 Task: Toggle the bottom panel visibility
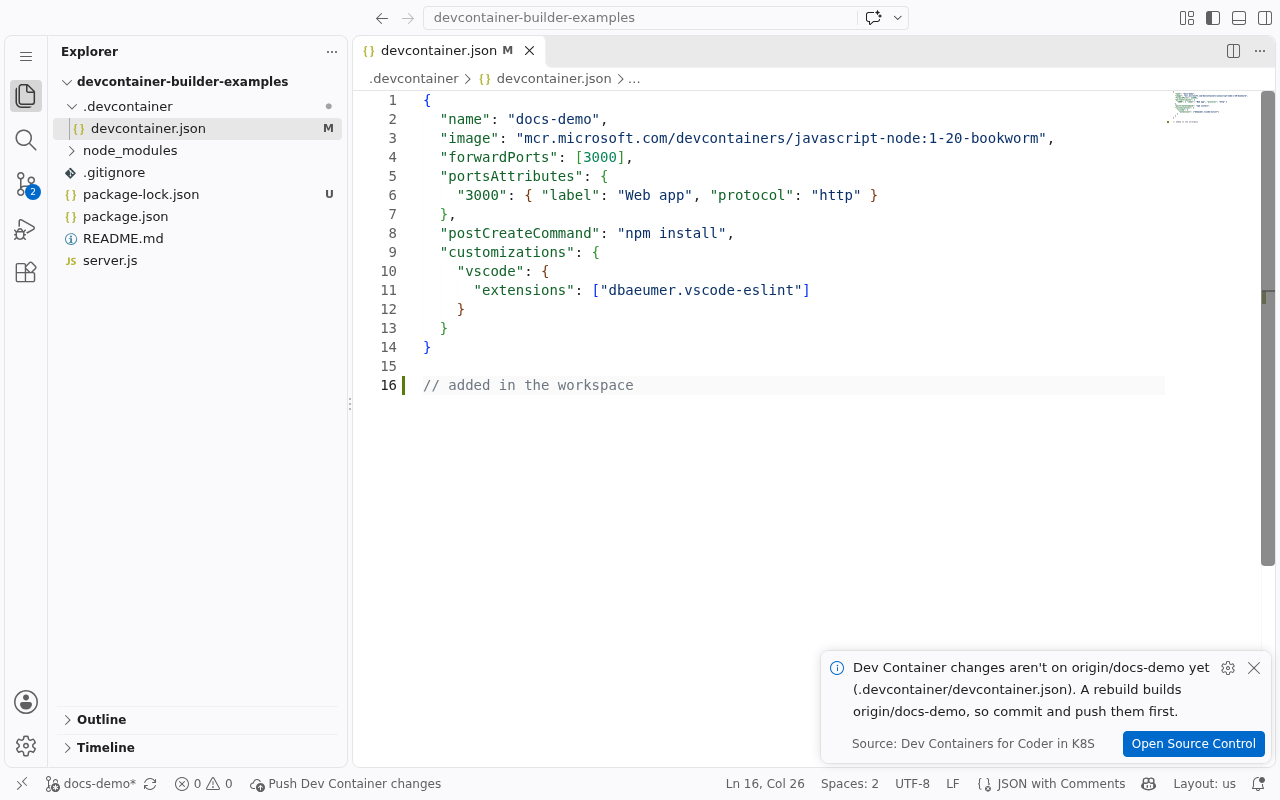1239,18
